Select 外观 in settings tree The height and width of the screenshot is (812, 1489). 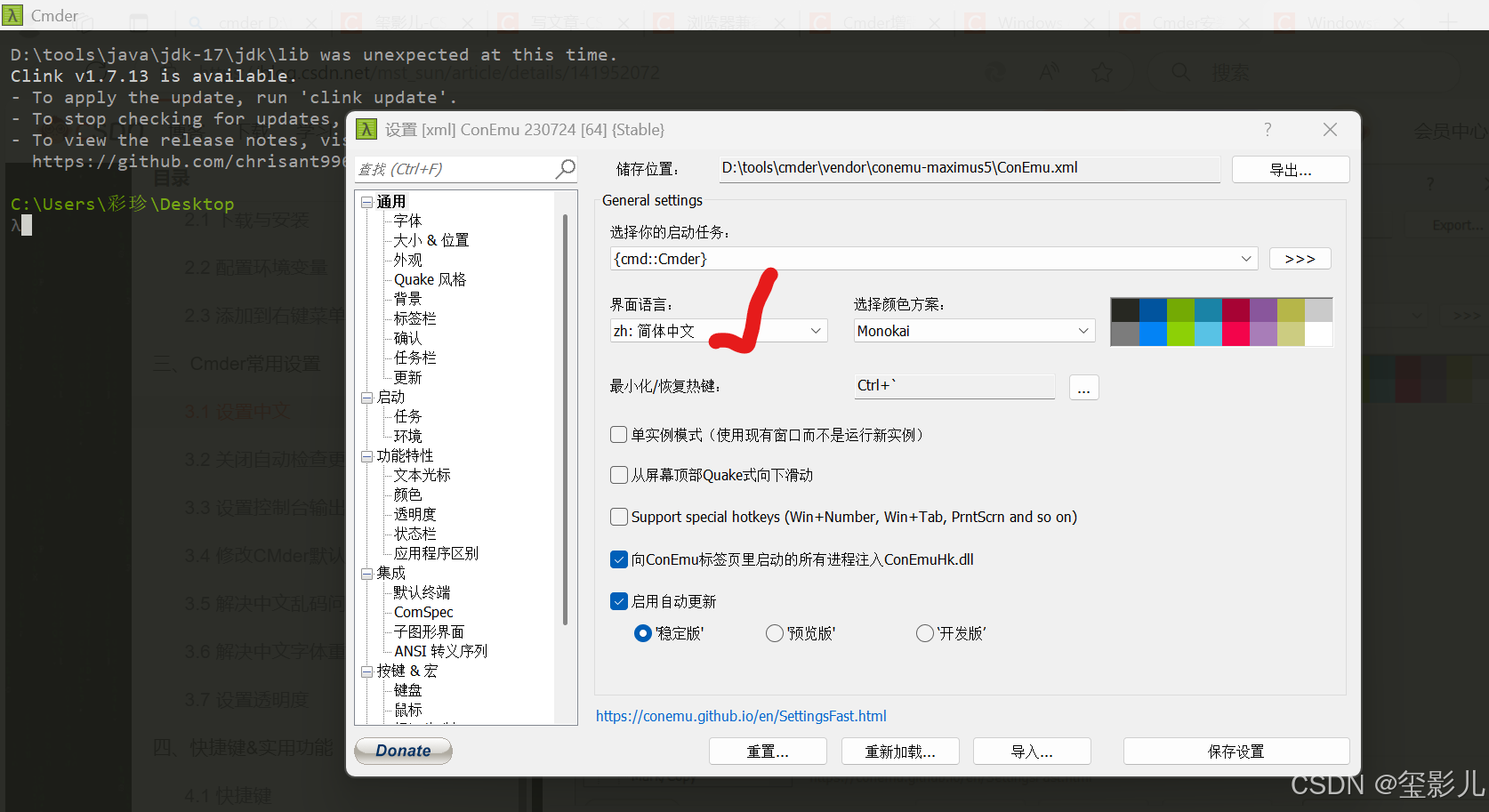(408, 260)
